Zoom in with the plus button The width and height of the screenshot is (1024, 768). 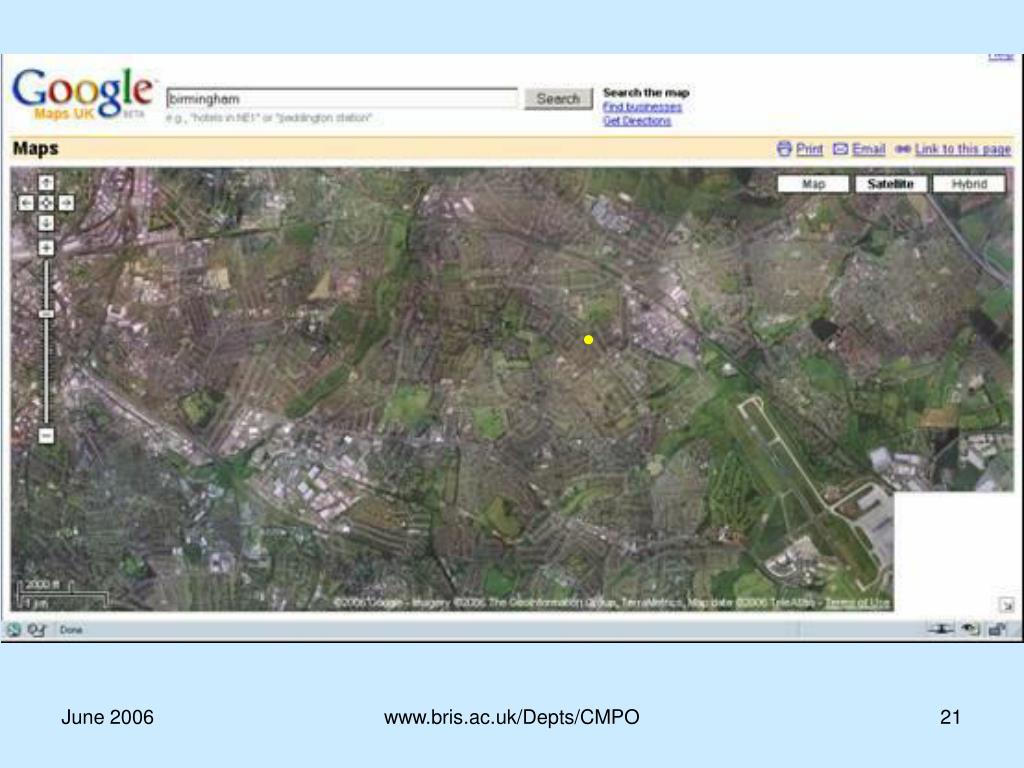click(x=46, y=248)
